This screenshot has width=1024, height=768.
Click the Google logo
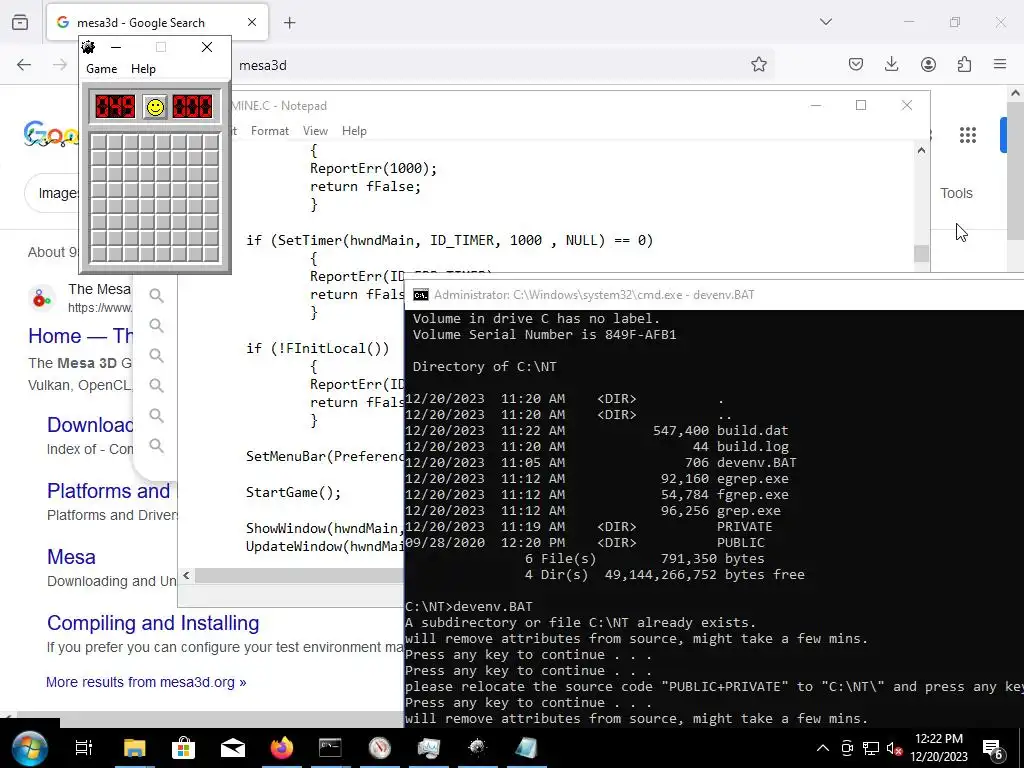tap(51, 135)
